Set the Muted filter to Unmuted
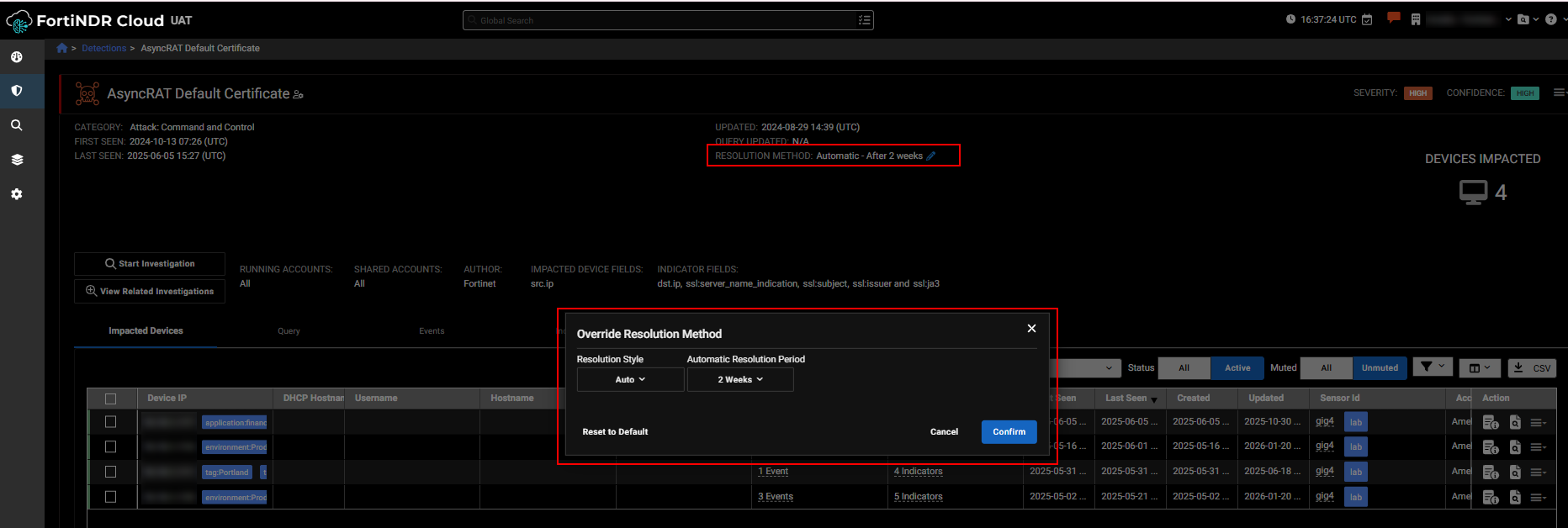The height and width of the screenshot is (528, 1568). [x=1380, y=367]
